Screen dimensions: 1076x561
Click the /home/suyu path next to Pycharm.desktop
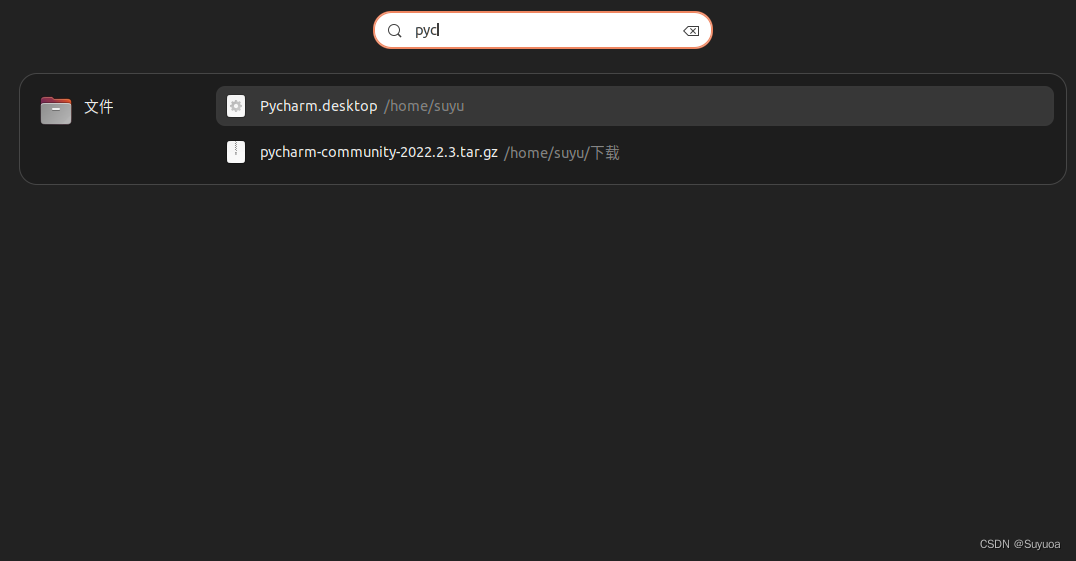424,106
